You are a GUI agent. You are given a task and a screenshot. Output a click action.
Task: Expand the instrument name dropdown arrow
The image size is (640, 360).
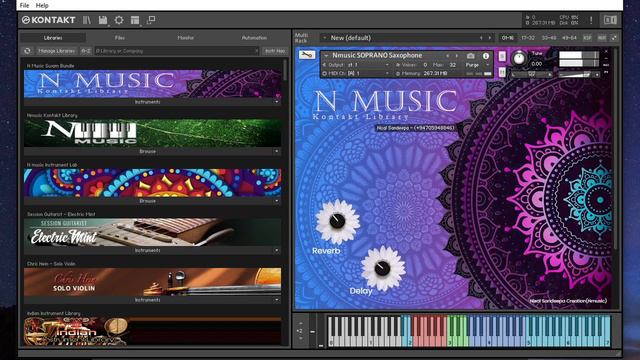(326, 56)
